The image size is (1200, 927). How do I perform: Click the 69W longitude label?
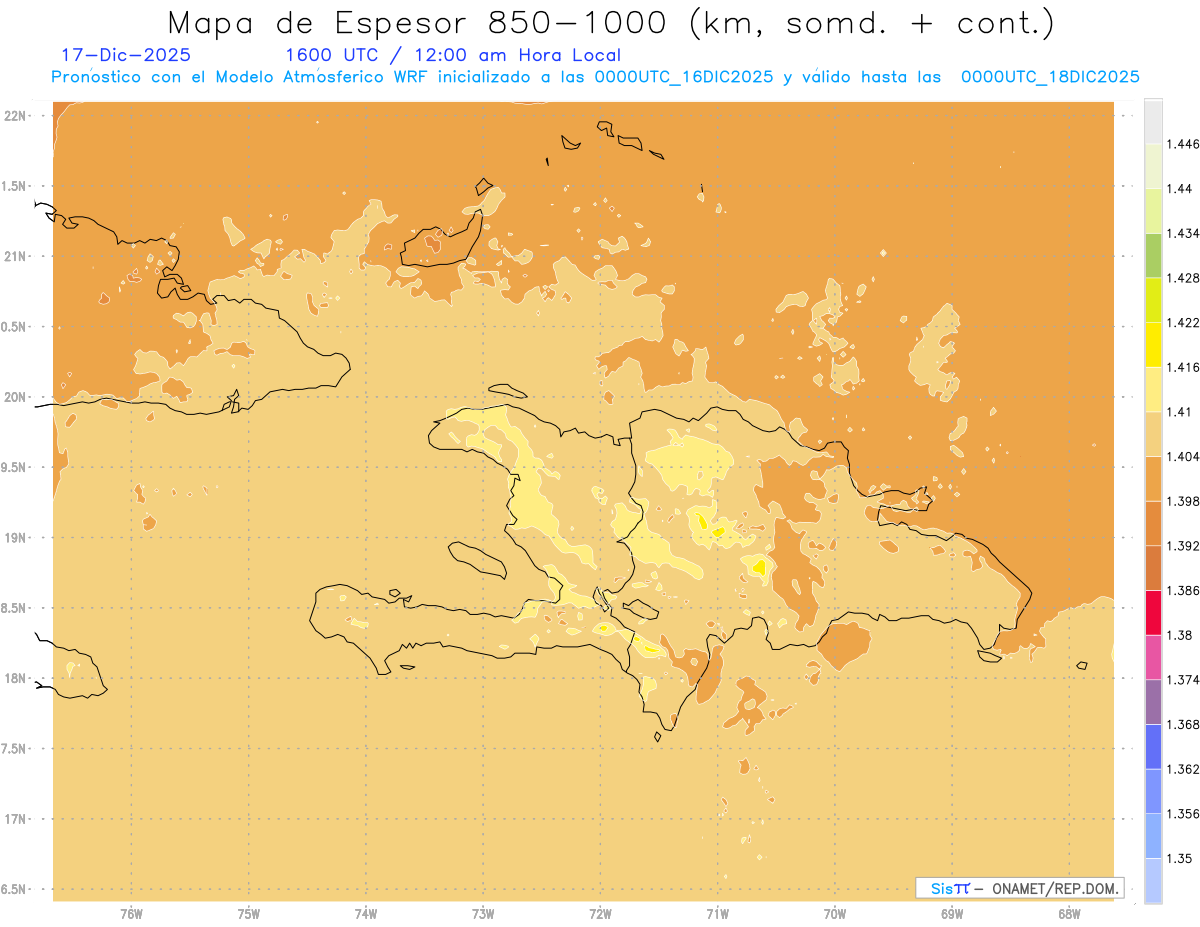click(952, 914)
